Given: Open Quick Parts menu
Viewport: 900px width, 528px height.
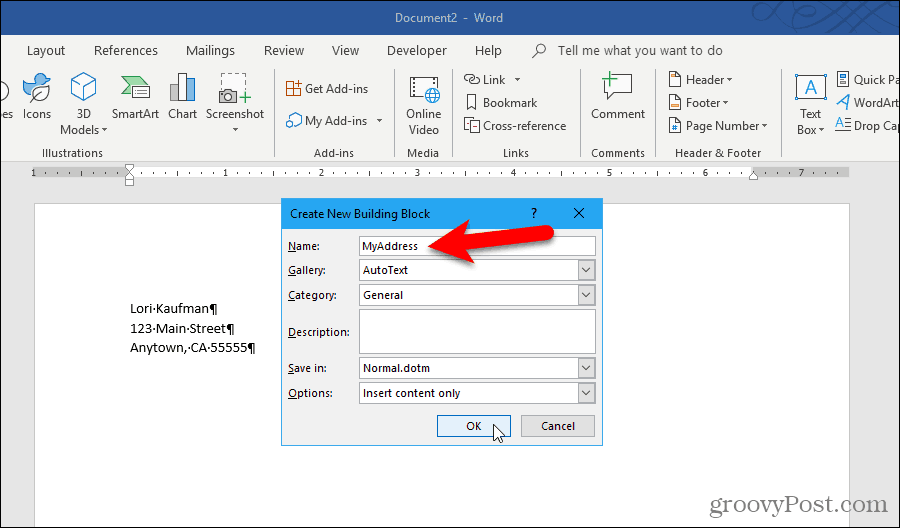Looking at the screenshot, I should click(x=867, y=79).
